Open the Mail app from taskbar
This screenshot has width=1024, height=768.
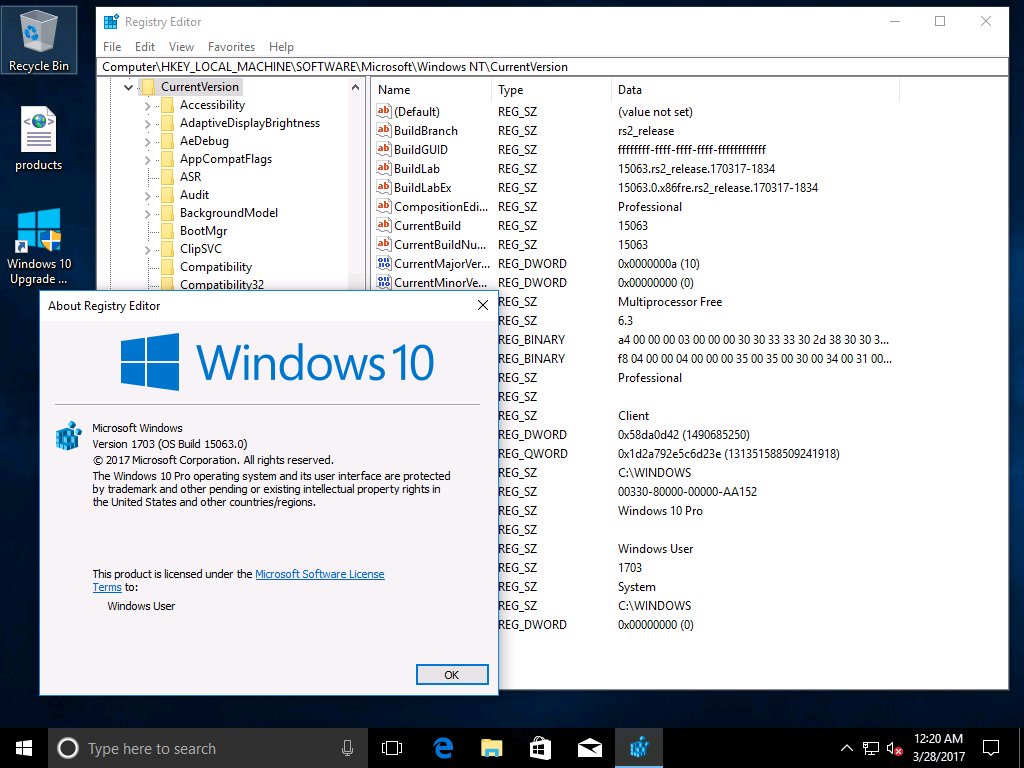pos(590,748)
